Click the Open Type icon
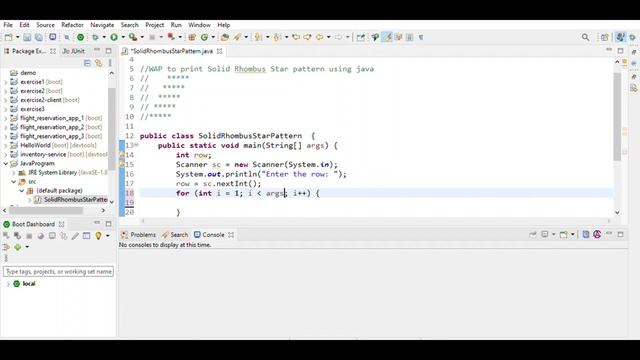 (x=224, y=37)
